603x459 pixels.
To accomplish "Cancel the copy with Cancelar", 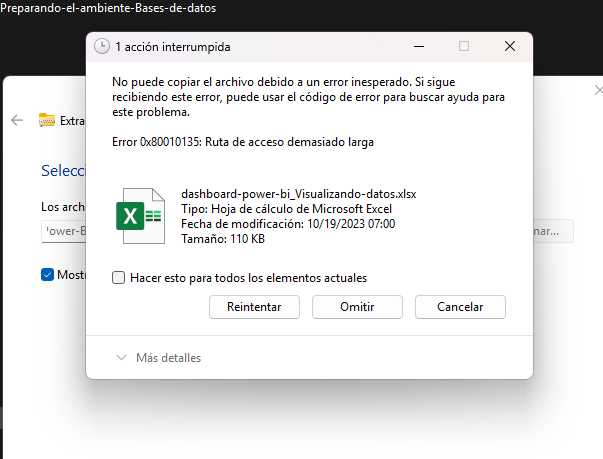I will pyautogui.click(x=460, y=307).
